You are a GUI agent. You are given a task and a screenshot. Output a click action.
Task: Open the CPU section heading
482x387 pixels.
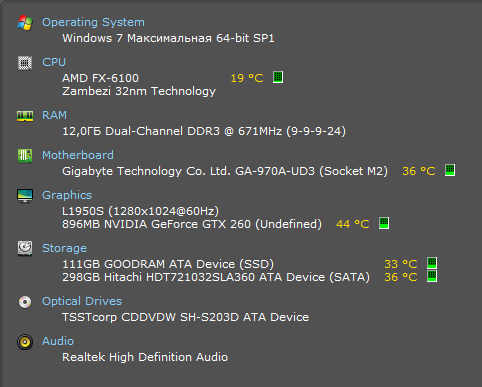(x=54, y=62)
